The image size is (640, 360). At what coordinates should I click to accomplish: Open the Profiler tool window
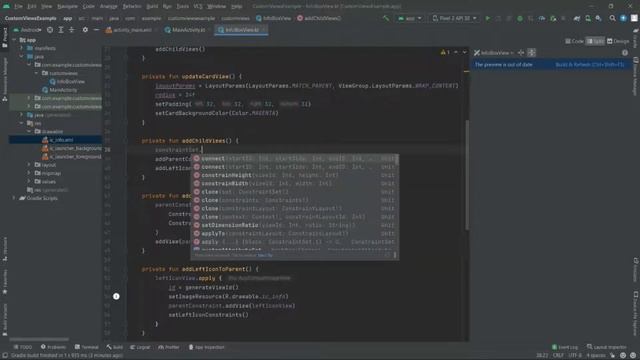(x=169, y=347)
